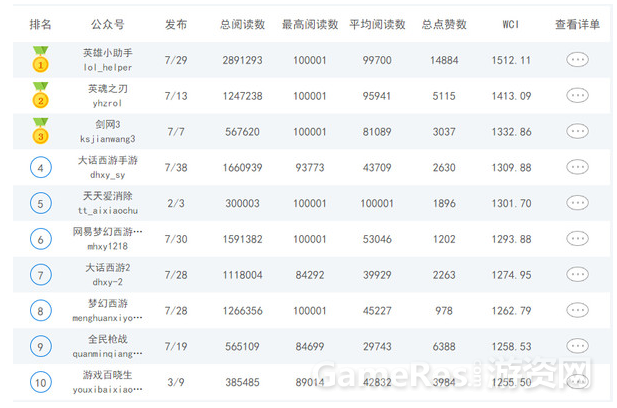
Task: Click the gold rank 2 medal
Action: [x=41, y=96]
